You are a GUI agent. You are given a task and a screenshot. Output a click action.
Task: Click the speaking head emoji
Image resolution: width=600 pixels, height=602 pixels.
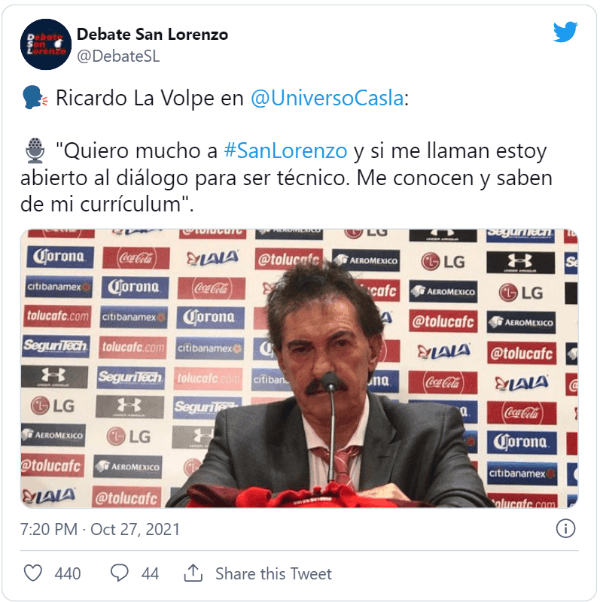tap(34, 98)
